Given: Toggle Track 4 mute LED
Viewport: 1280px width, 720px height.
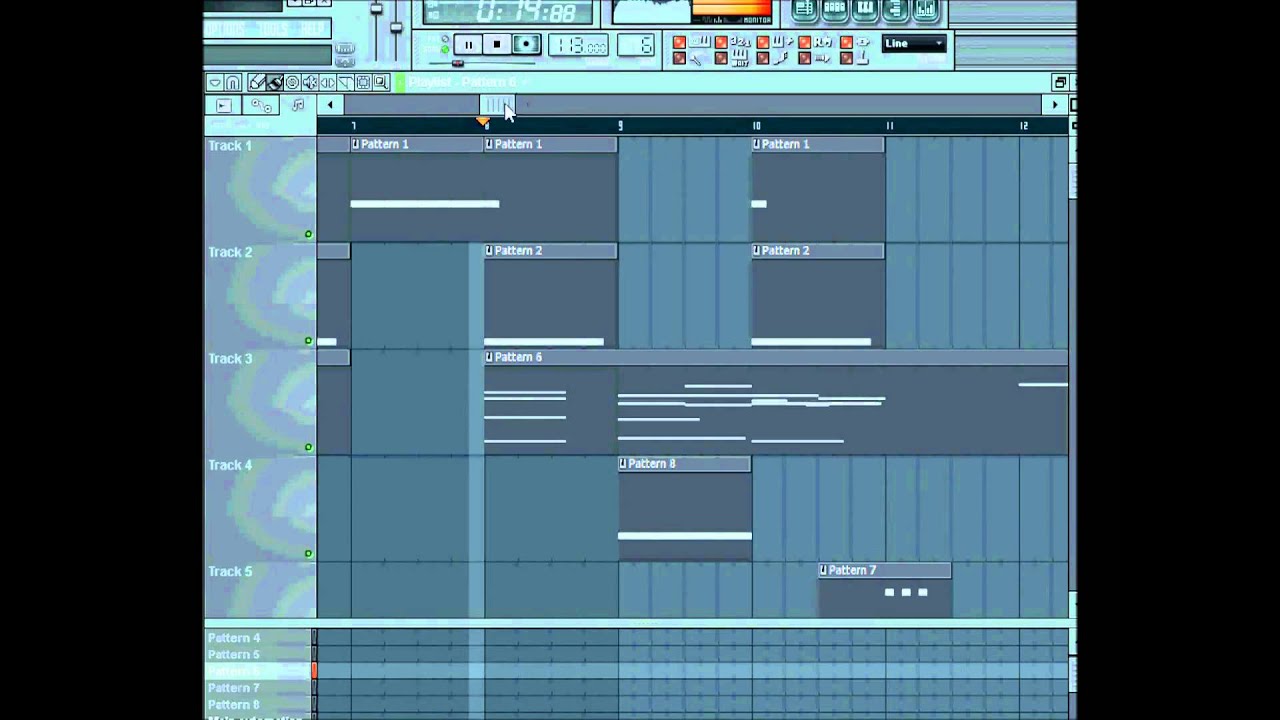Looking at the screenshot, I should (x=308, y=553).
